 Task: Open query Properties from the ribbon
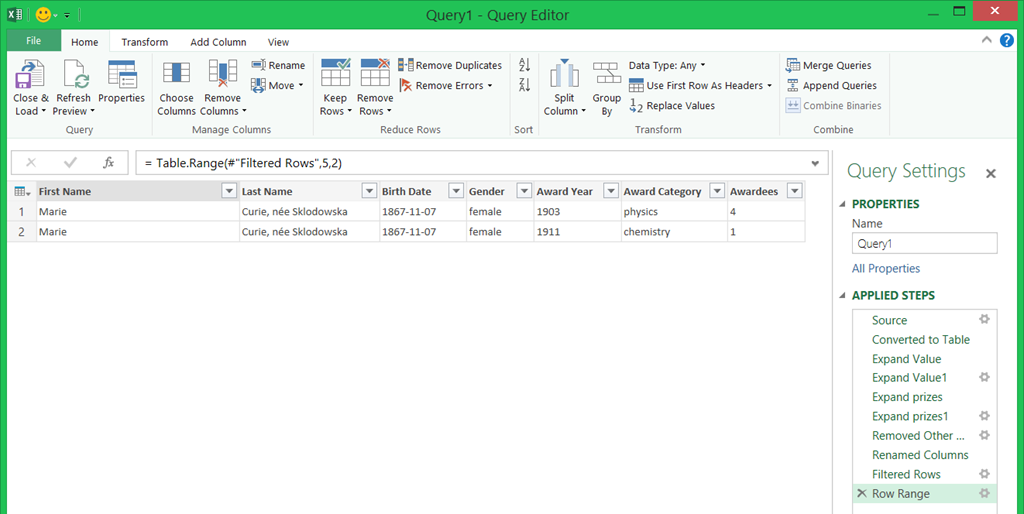click(121, 75)
